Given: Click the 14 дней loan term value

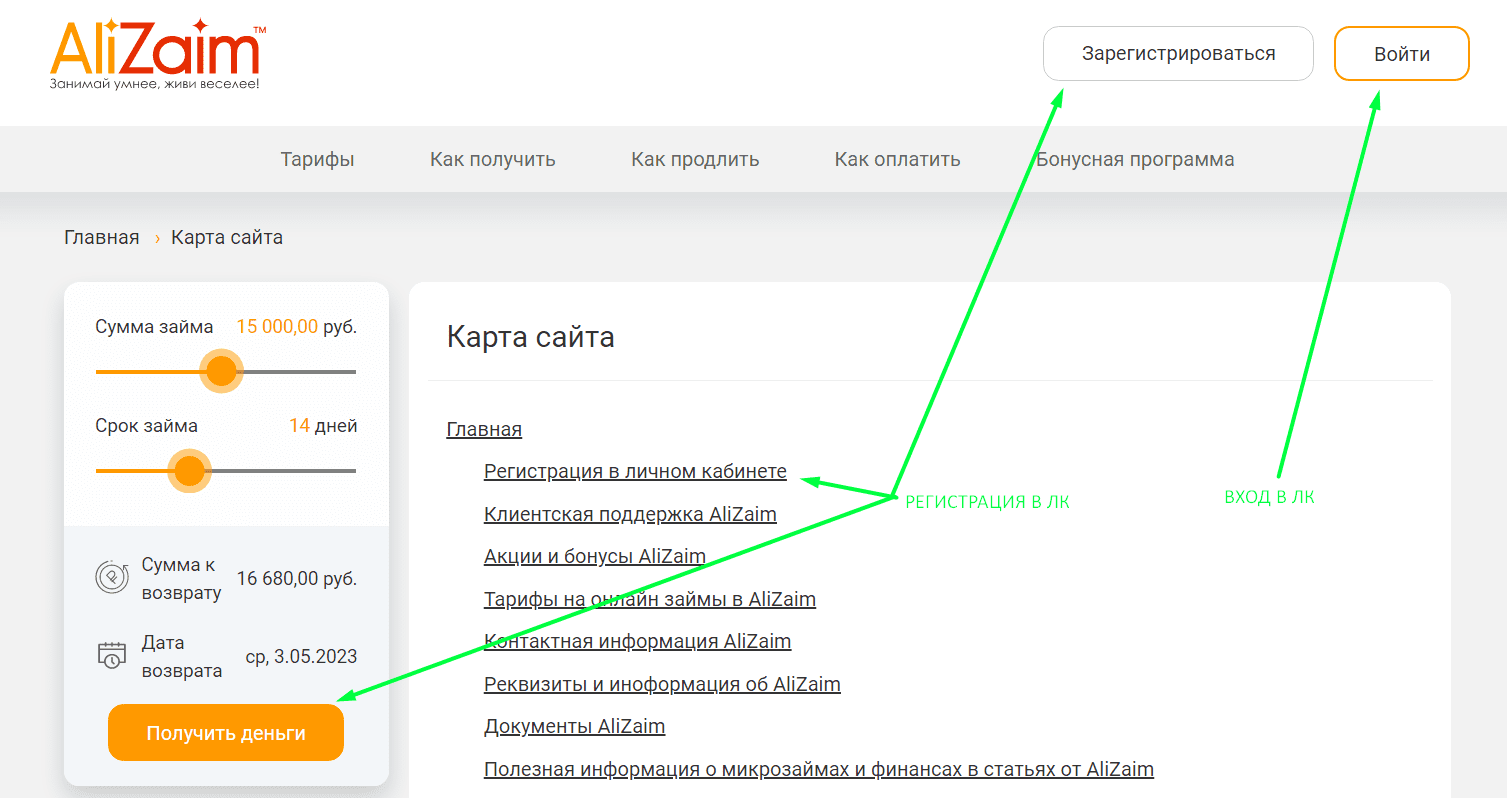Looking at the screenshot, I should [x=323, y=426].
